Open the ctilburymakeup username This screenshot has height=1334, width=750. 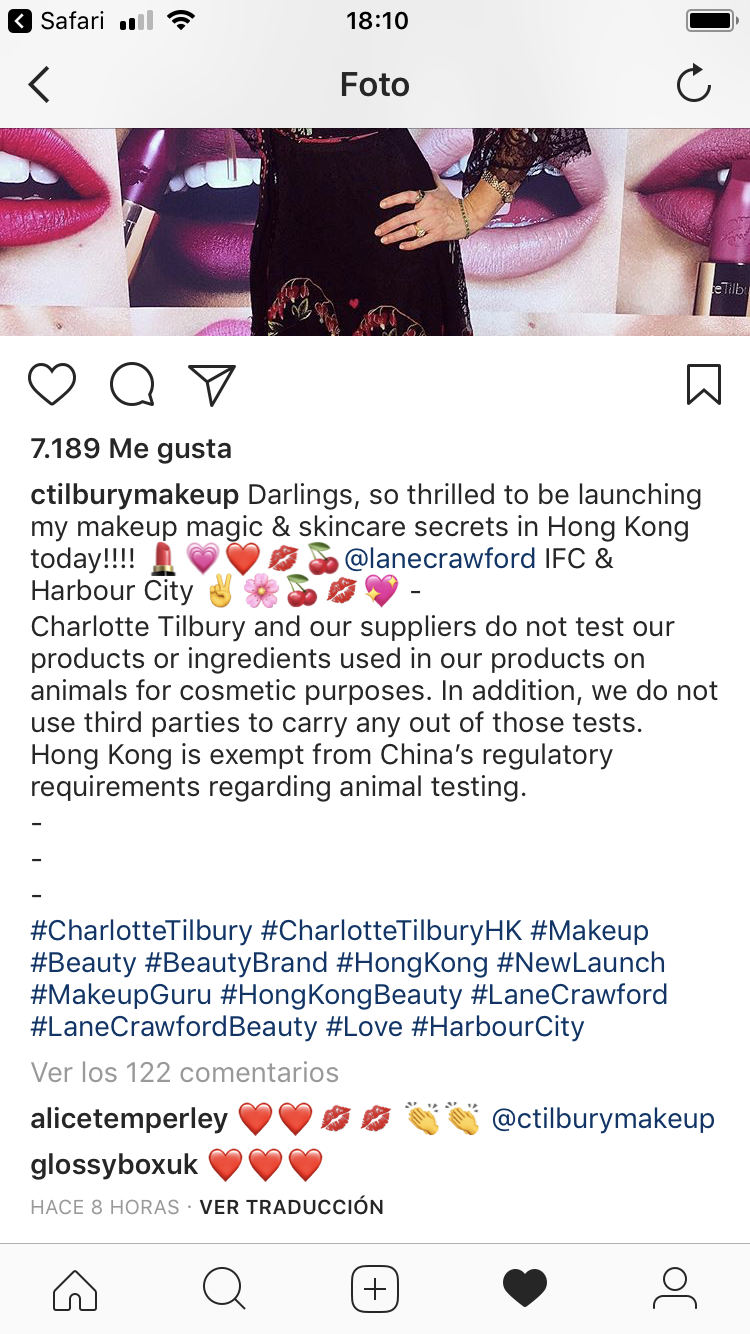pos(135,495)
